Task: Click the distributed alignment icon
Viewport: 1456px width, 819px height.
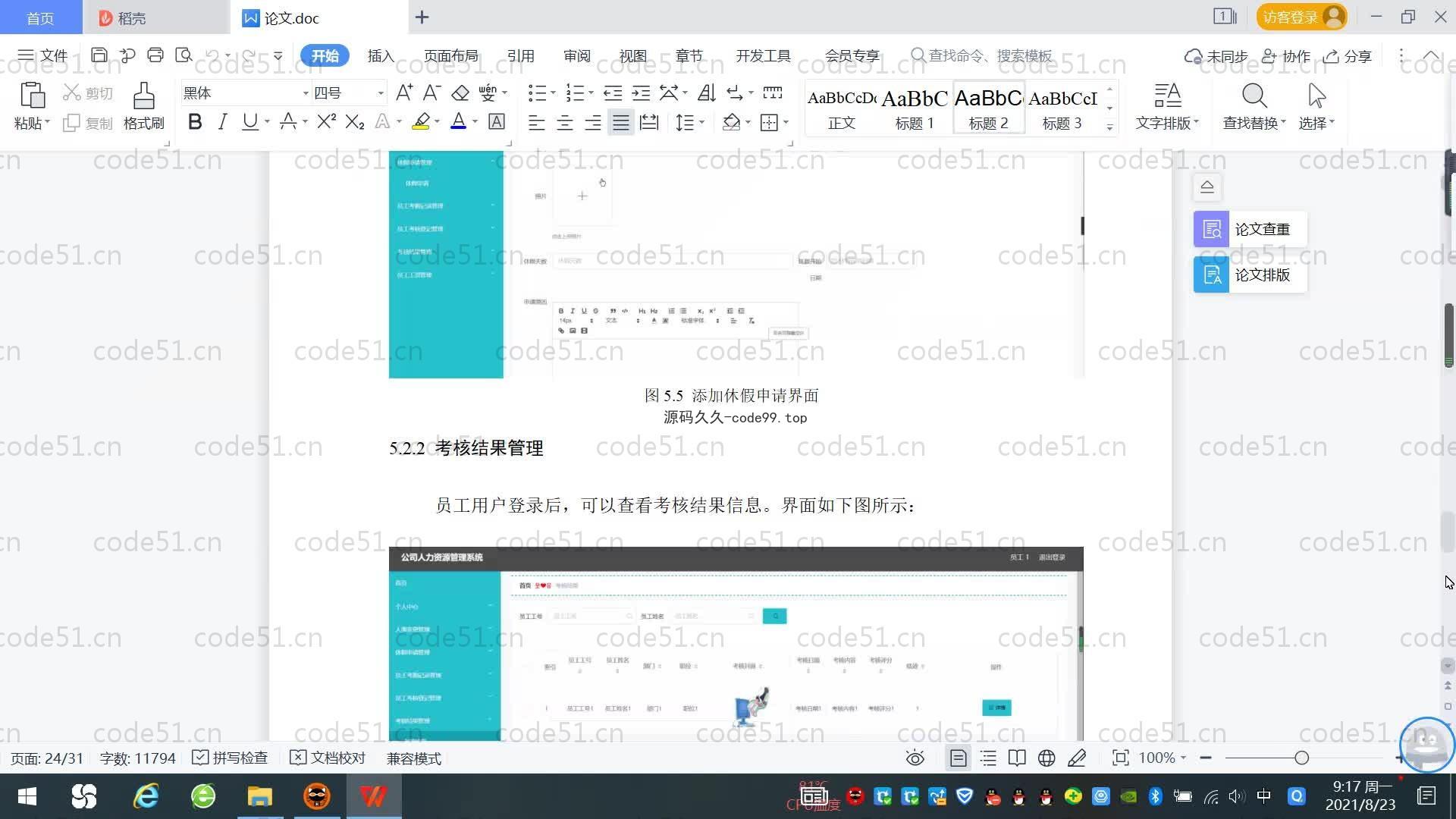Action: [649, 122]
